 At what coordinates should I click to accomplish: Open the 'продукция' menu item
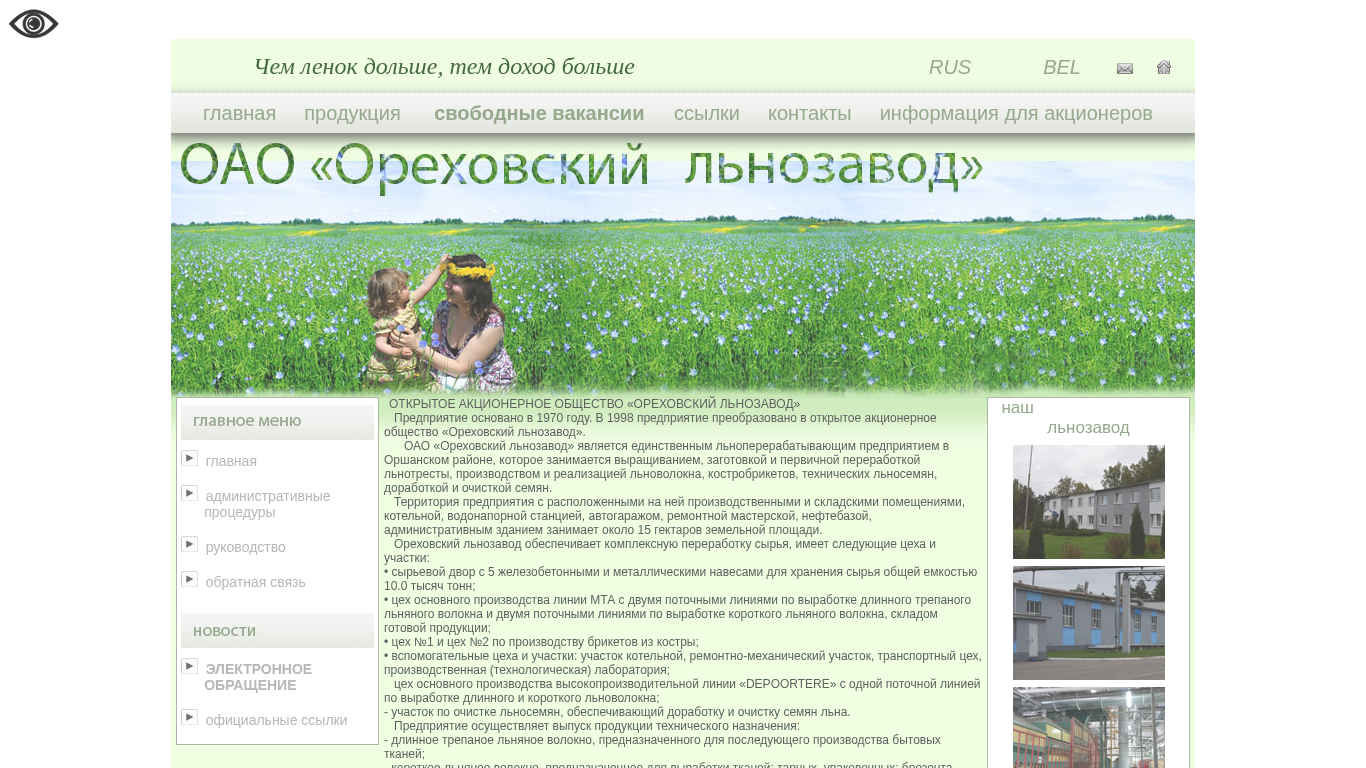tap(352, 113)
